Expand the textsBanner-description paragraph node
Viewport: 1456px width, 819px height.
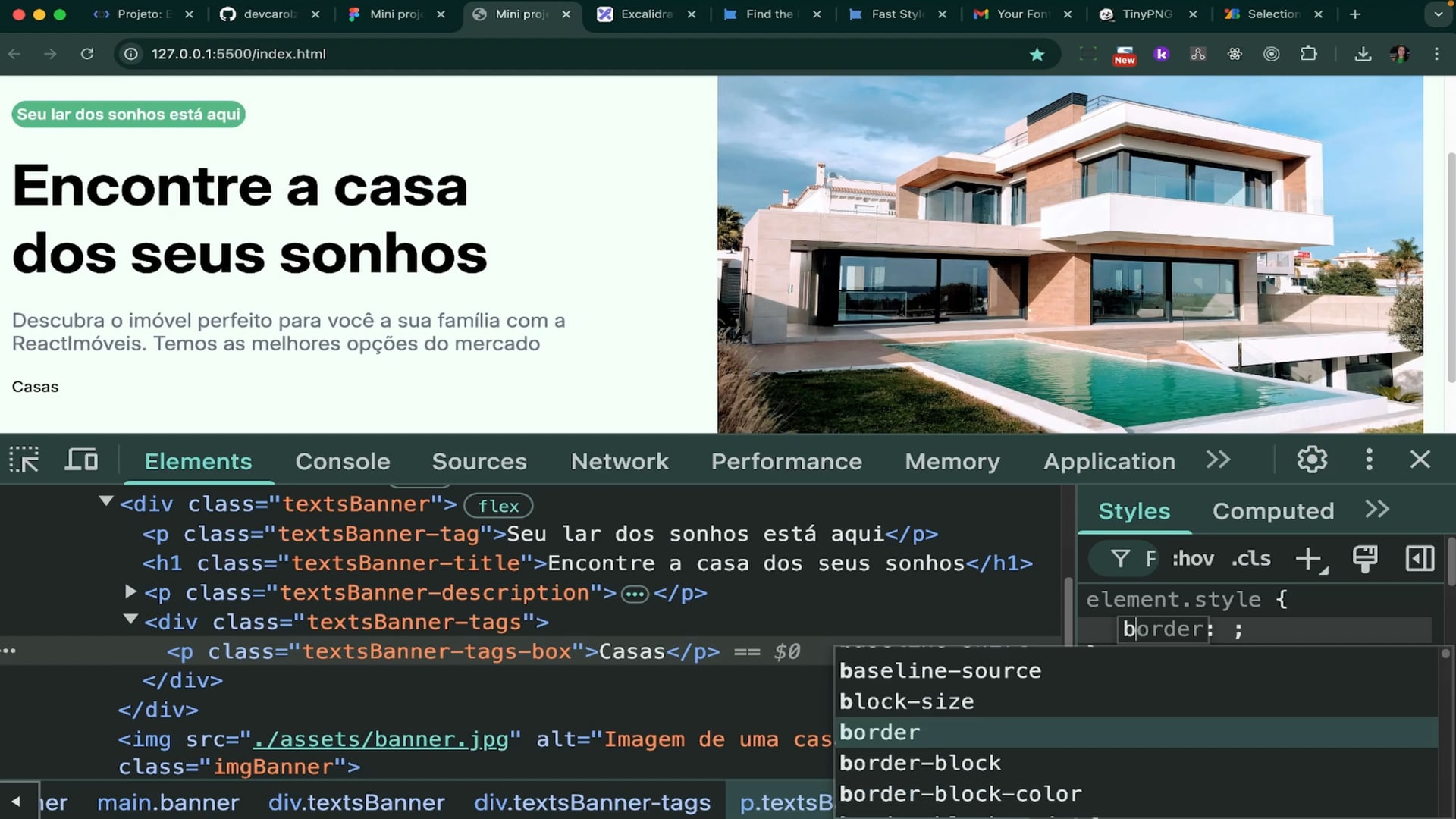130,591
